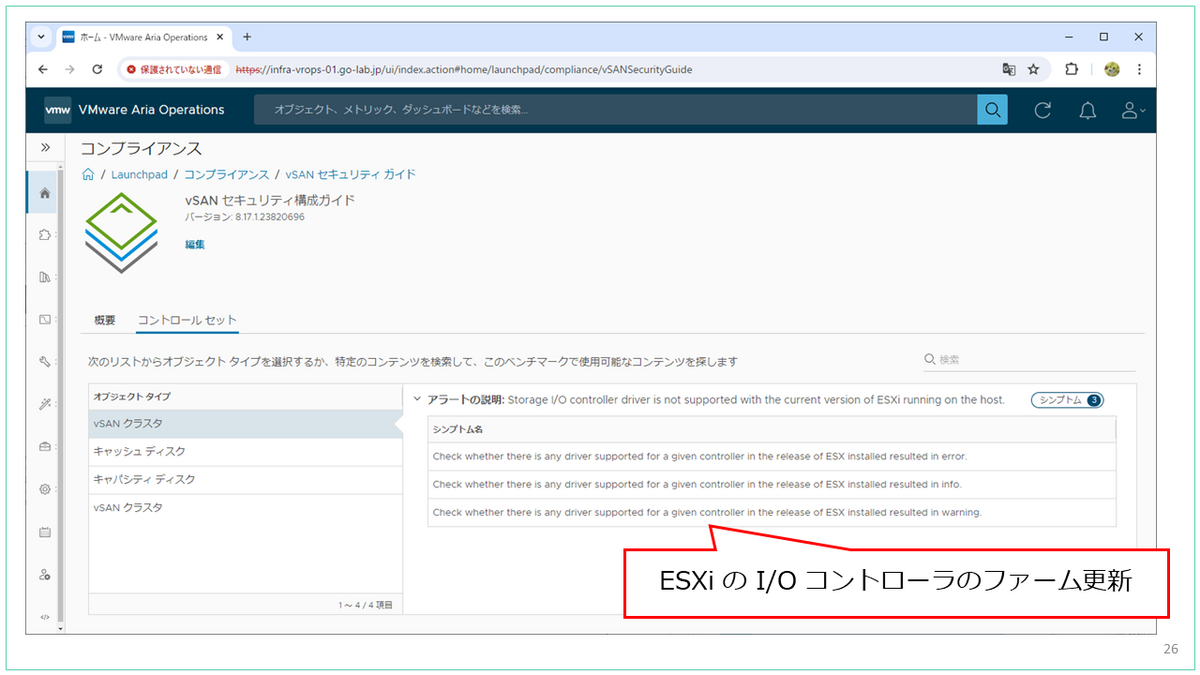
Task: Click the vmw logo in header
Action: coord(58,110)
